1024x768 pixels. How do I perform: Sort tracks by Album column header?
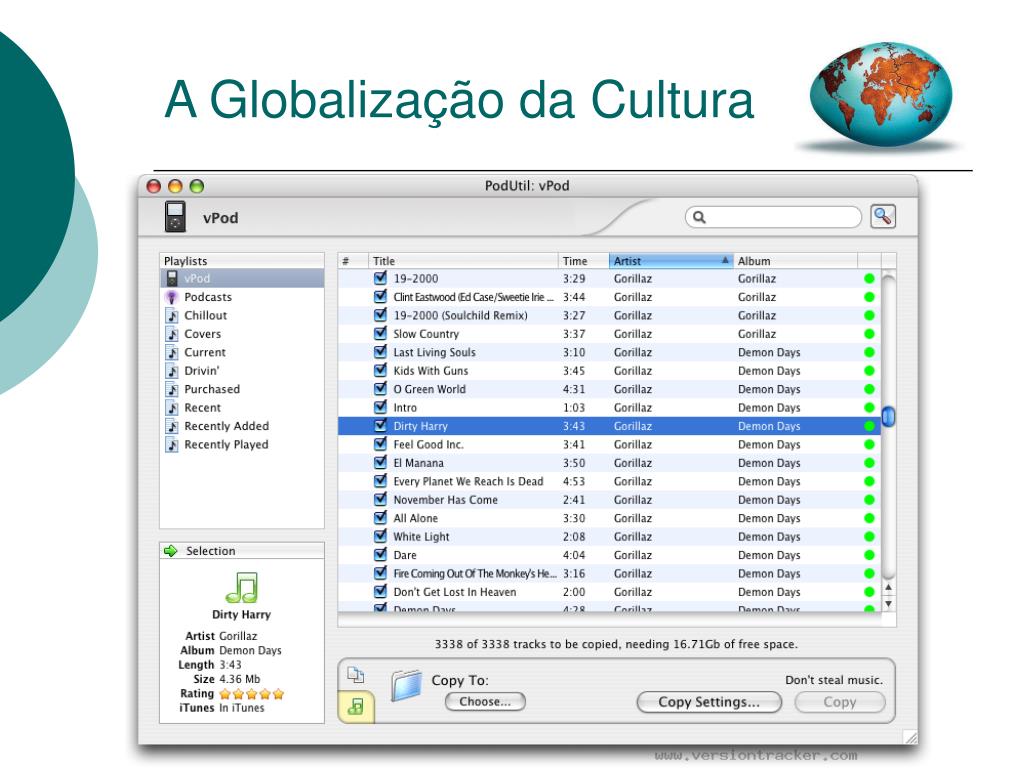pos(795,261)
